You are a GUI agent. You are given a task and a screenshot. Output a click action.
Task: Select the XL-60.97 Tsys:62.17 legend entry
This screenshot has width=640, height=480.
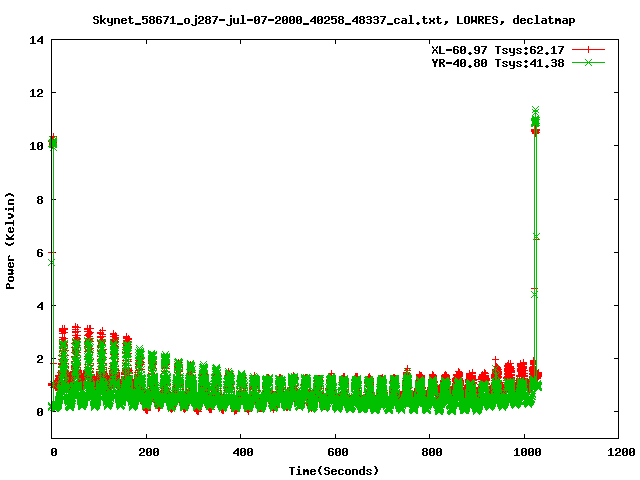click(x=498, y=50)
